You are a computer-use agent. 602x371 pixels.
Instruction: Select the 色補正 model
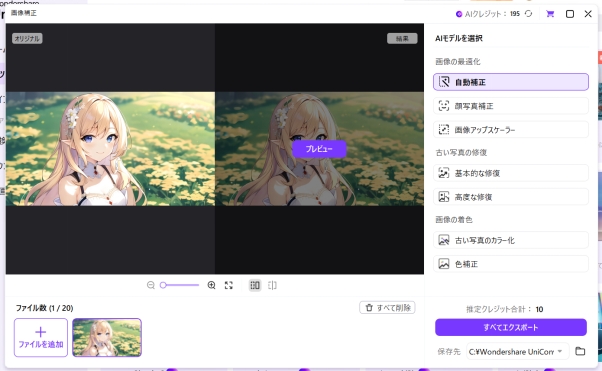[x=511, y=264]
